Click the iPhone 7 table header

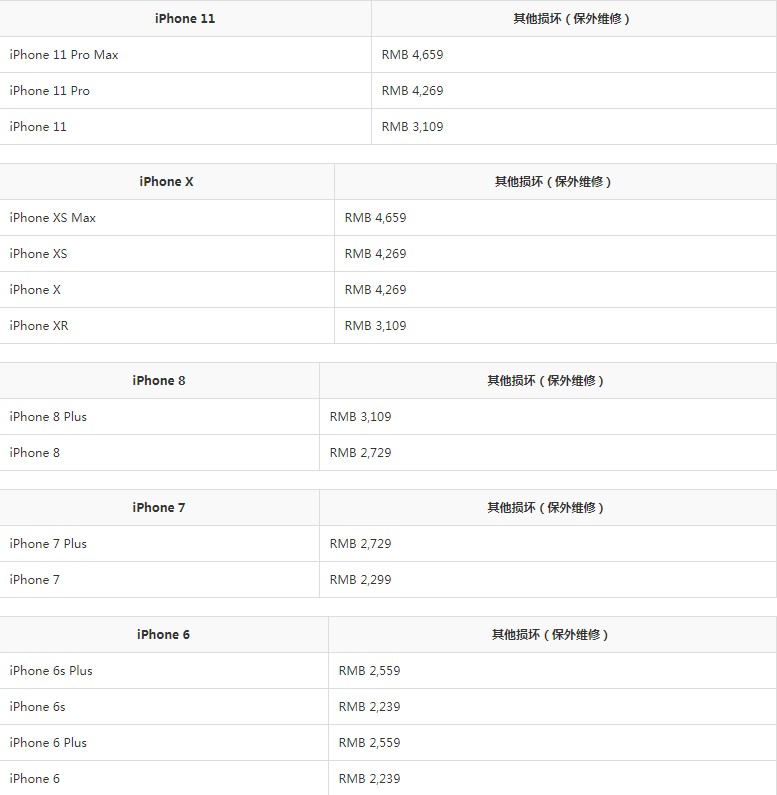point(159,507)
